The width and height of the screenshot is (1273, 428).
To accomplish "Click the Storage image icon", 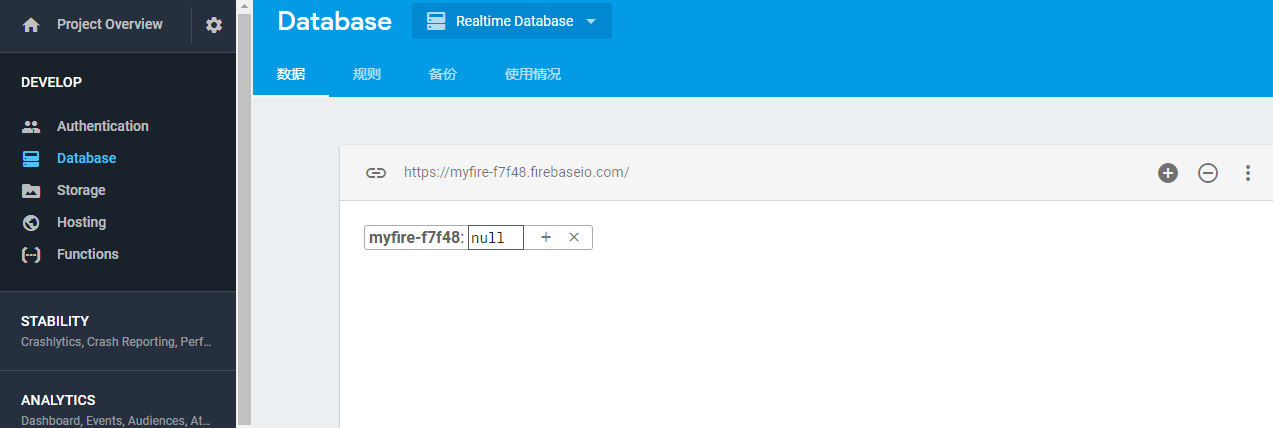I will tap(31, 190).
